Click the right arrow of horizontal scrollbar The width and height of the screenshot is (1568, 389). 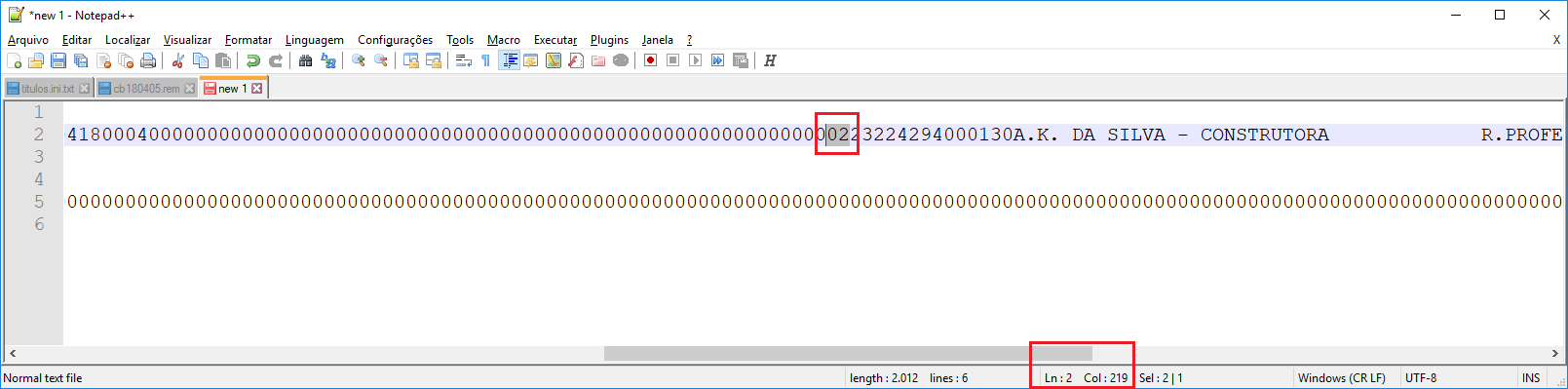click(x=1555, y=353)
